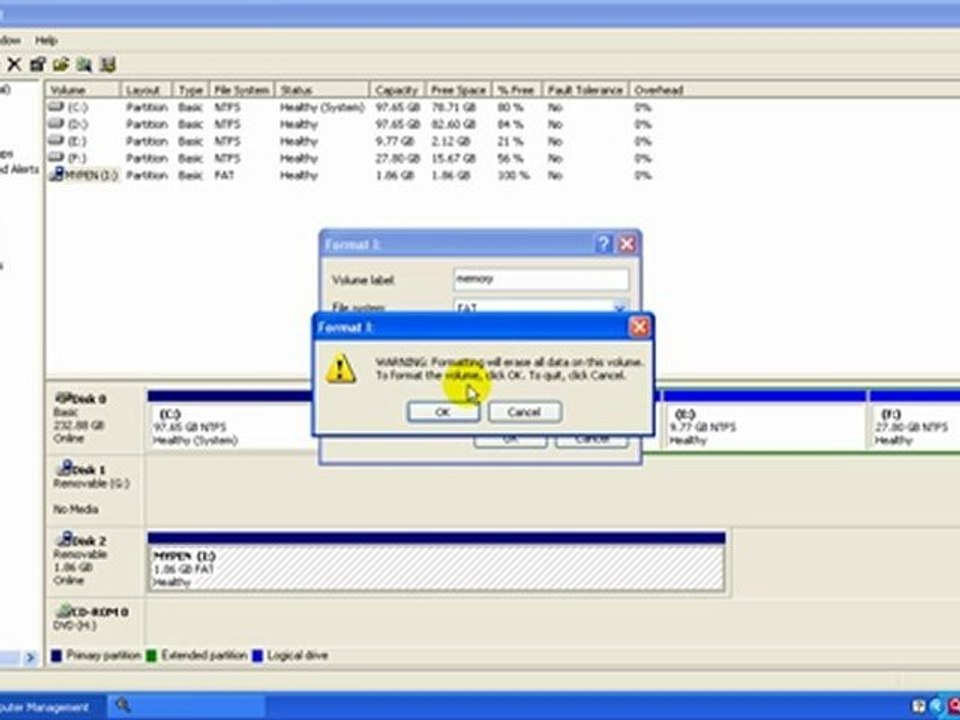The height and width of the screenshot is (720, 960).
Task: Click the Delete X toolbar icon
Action: (x=14, y=64)
